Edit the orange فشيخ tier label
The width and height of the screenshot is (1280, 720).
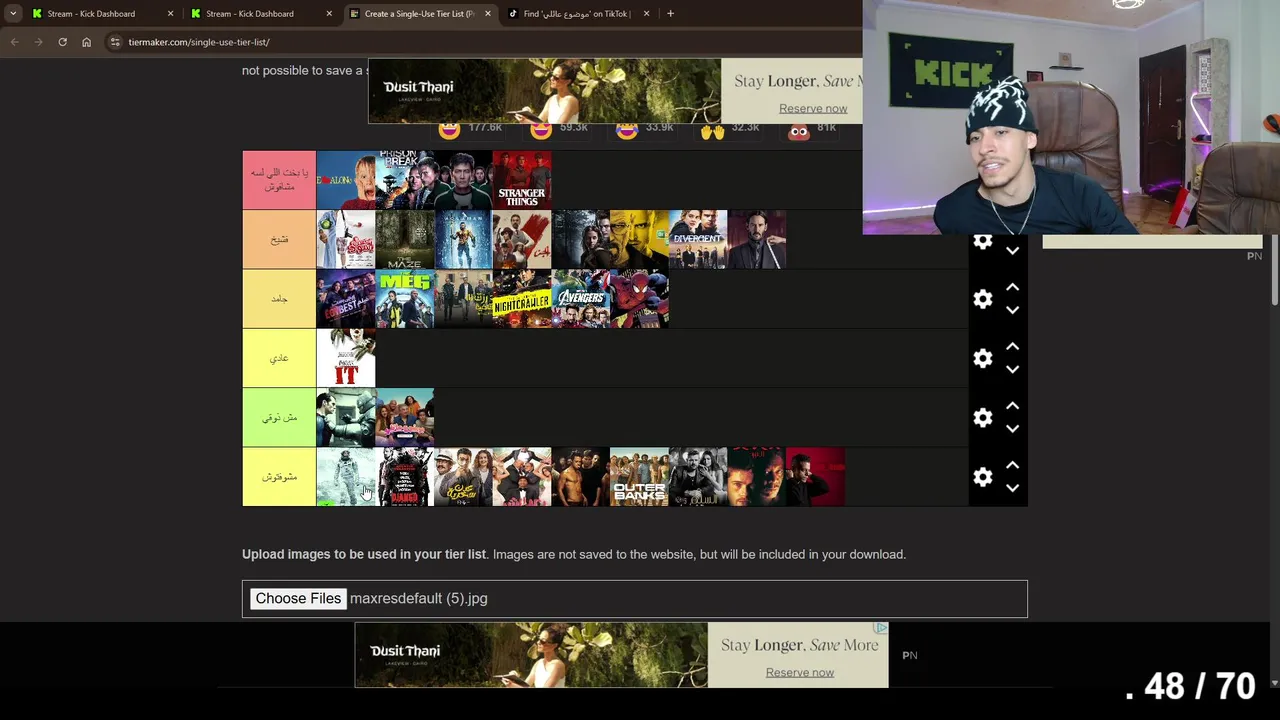pos(279,239)
